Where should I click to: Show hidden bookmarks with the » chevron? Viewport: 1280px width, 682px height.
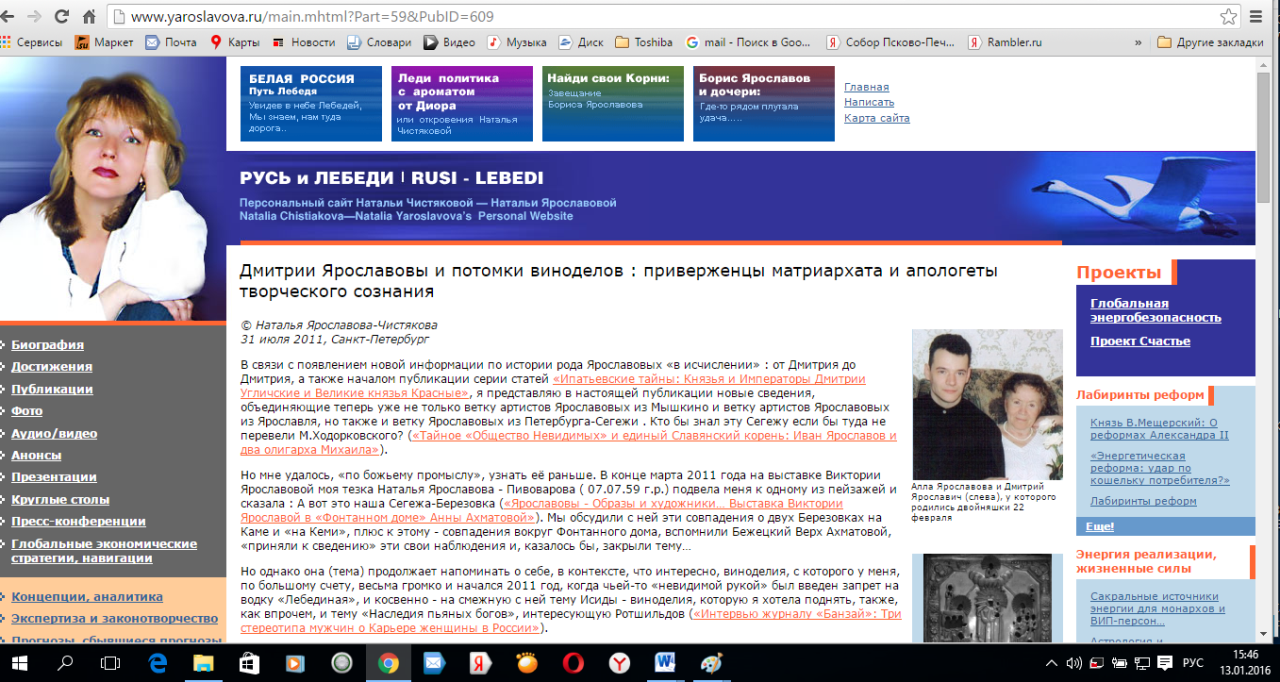click(1138, 43)
